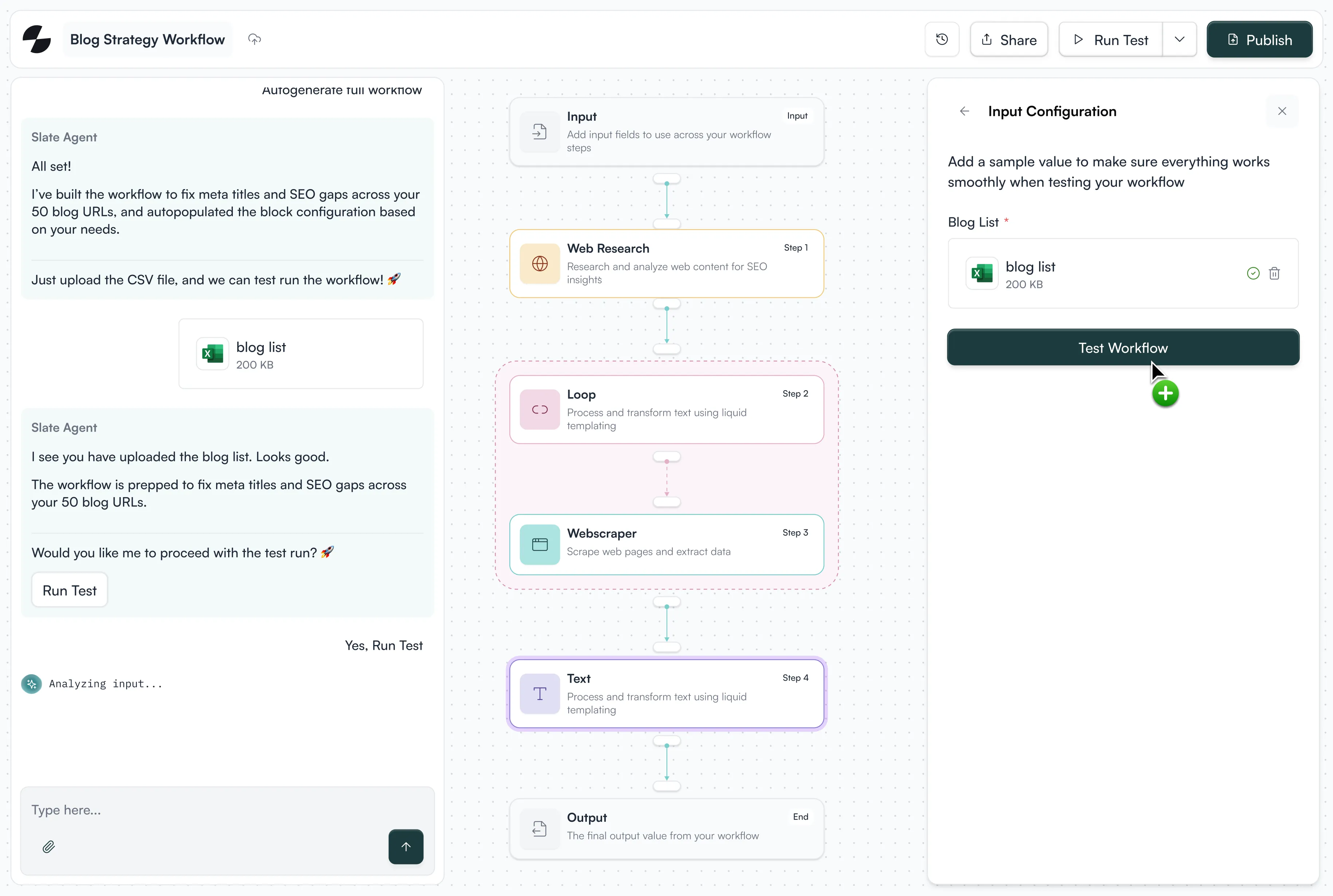This screenshot has height=896, width=1333.
Task: Click the cloud upload icon next to the workflow title
Action: pyautogui.click(x=254, y=39)
